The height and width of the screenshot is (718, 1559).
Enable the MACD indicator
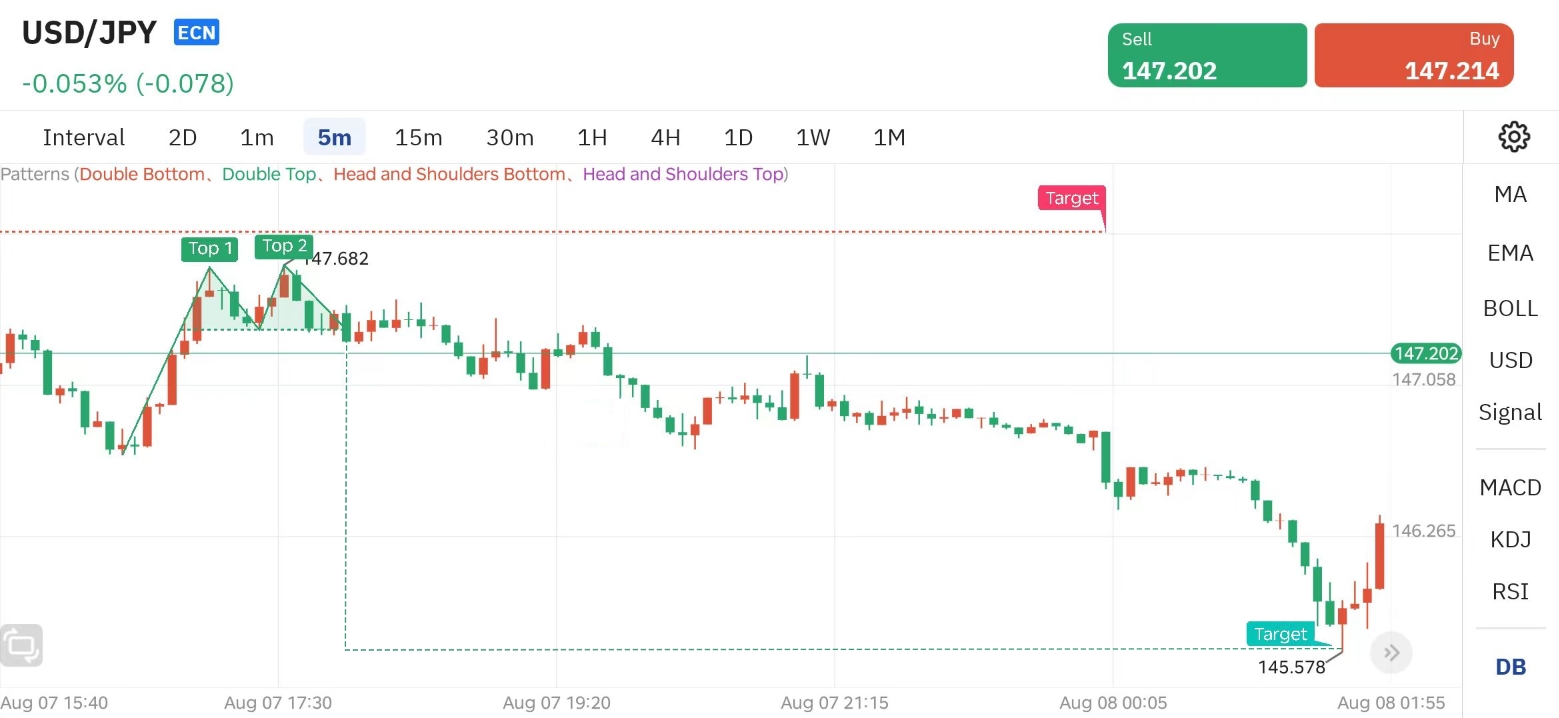point(1510,487)
